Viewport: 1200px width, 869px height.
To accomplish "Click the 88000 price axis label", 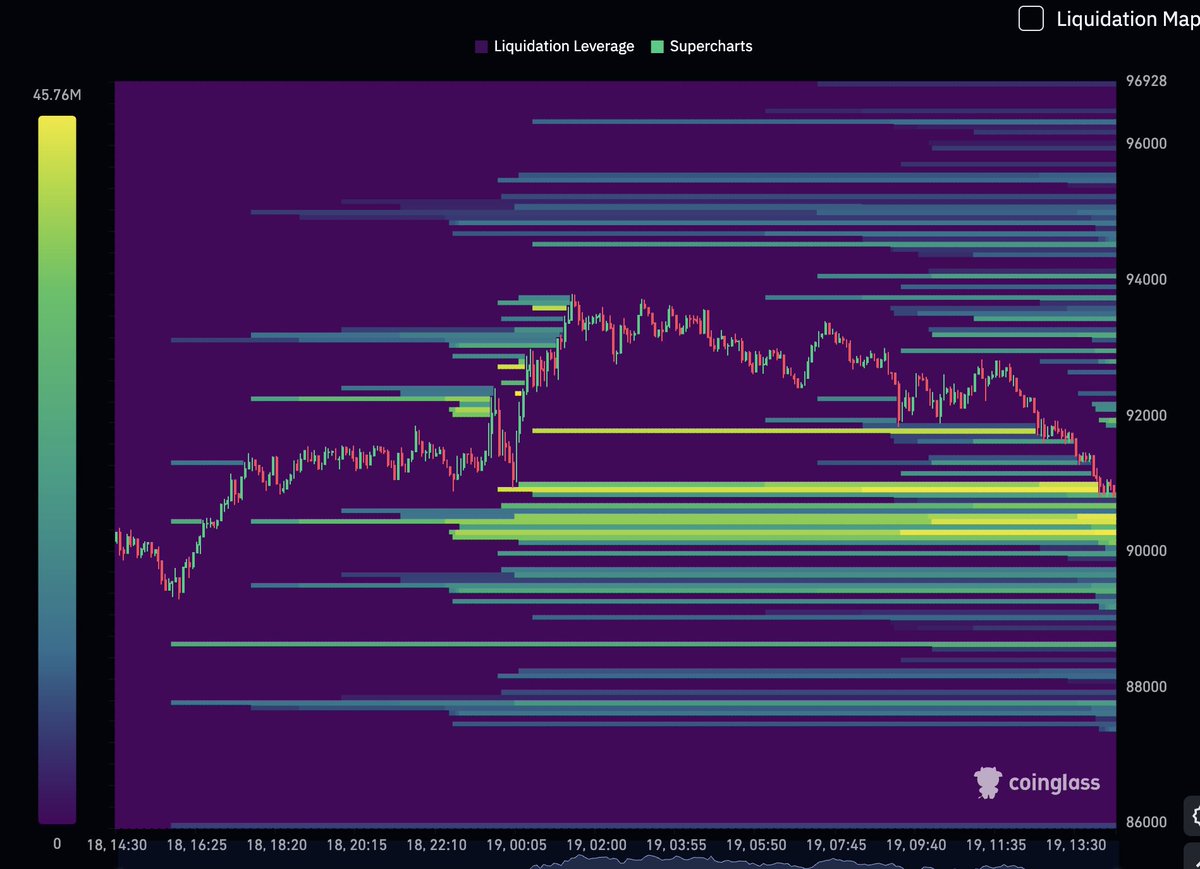I will (1146, 687).
